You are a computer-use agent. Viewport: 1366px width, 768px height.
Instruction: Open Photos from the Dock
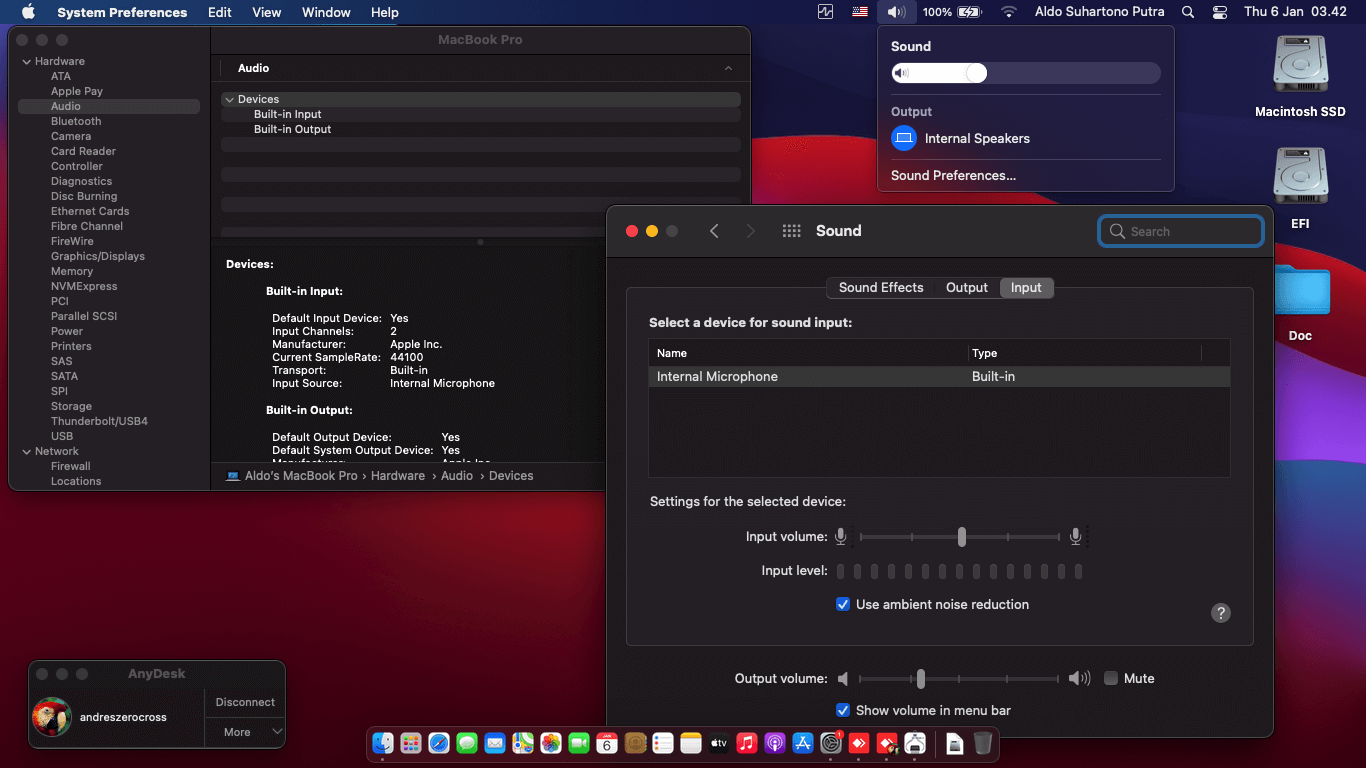coord(551,743)
